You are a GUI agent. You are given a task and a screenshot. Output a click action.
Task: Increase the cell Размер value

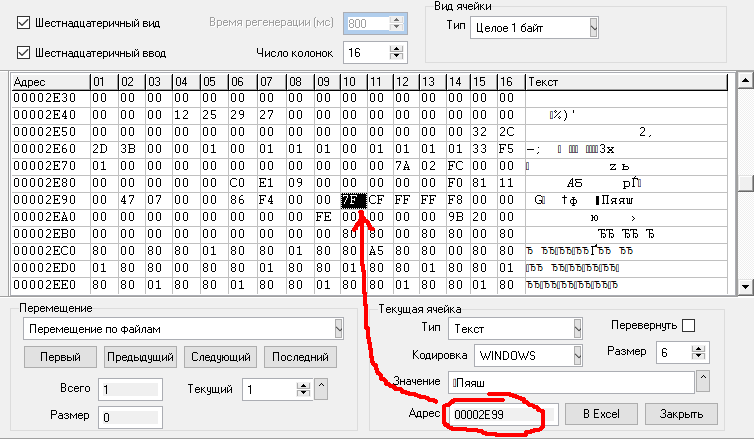(x=698, y=349)
